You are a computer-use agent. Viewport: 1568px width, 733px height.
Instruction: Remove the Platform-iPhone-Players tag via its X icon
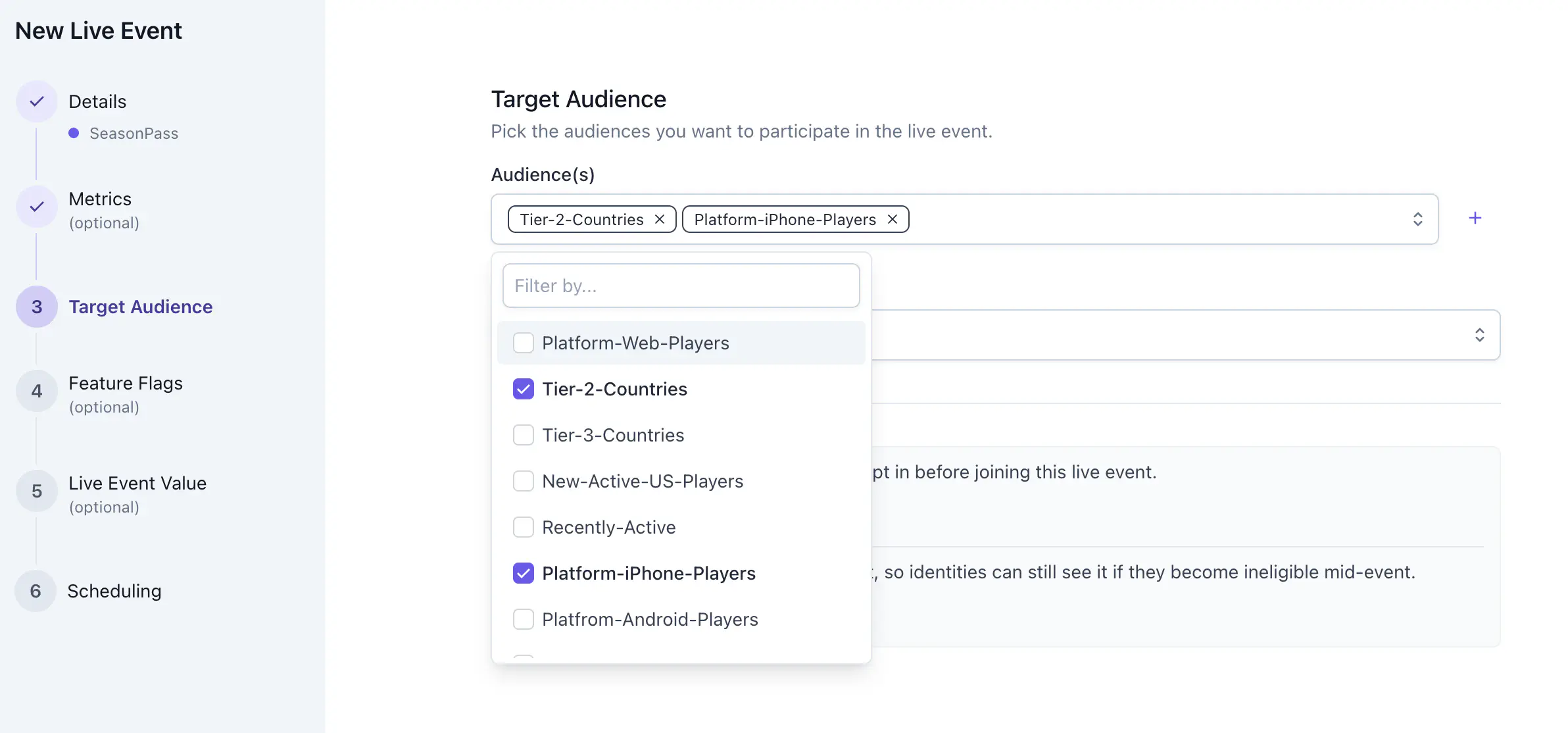tap(893, 219)
